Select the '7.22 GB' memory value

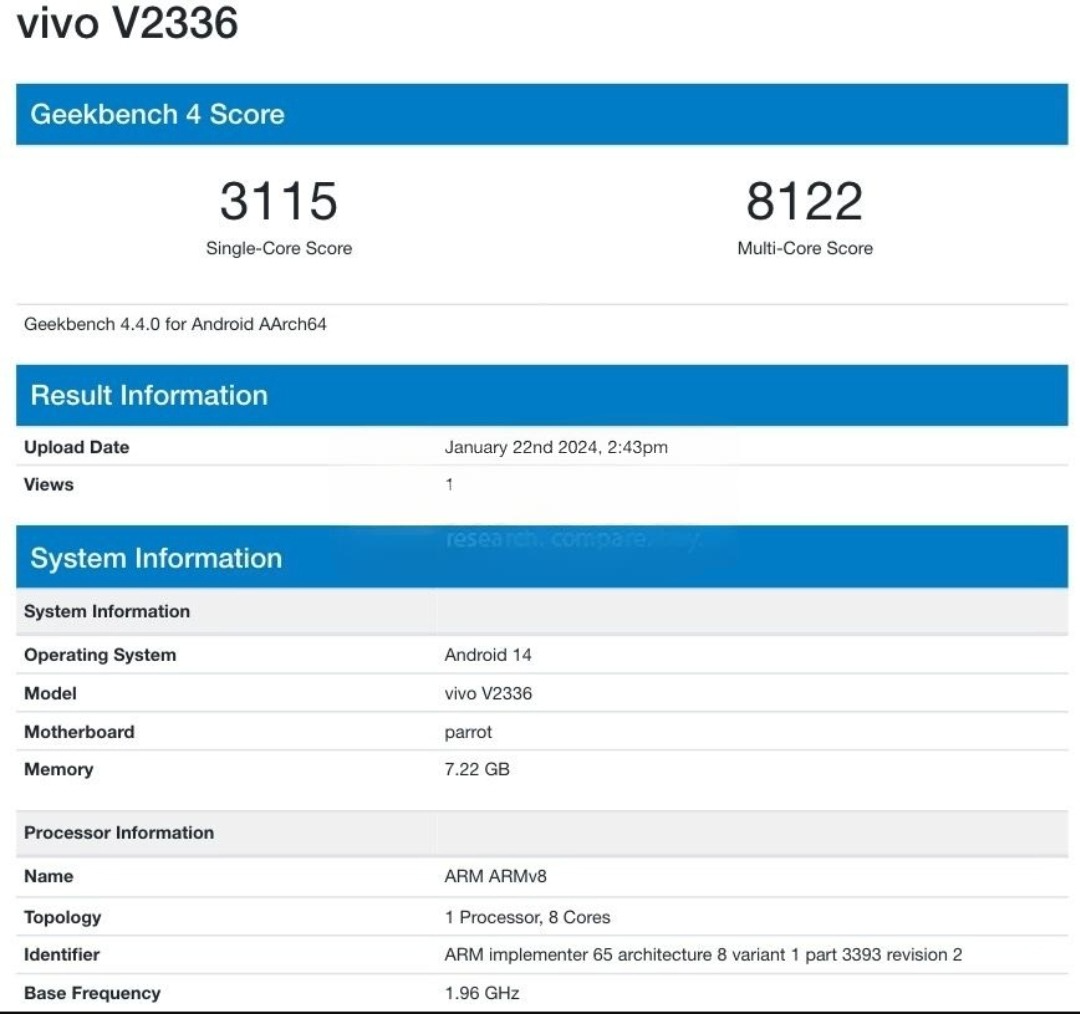(477, 769)
